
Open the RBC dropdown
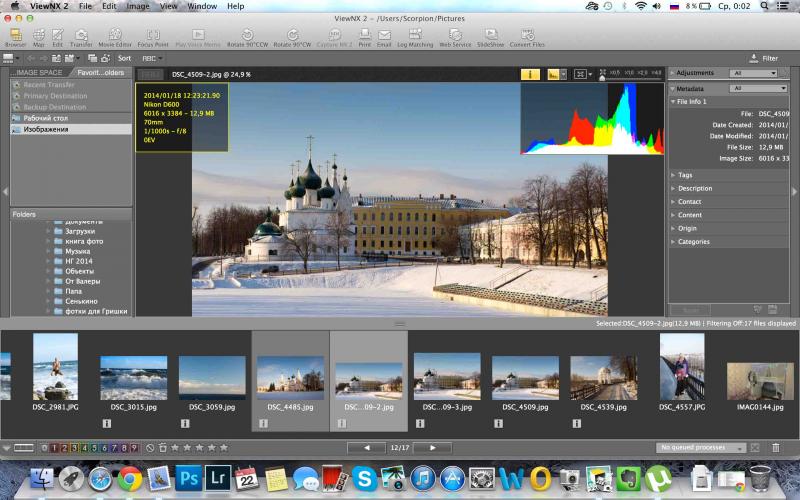[x=152, y=58]
